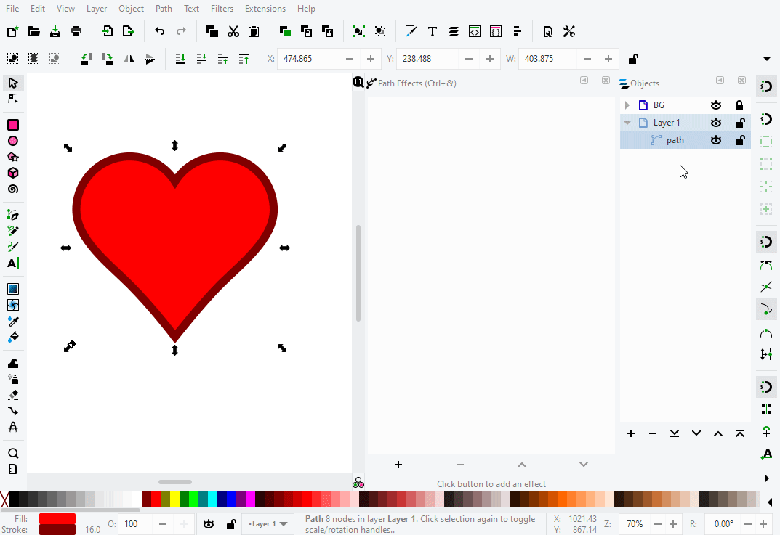Image resolution: width=780 pixels, height=535 pixels.
Task: Expand the BG layer tree
Action: 627,105
